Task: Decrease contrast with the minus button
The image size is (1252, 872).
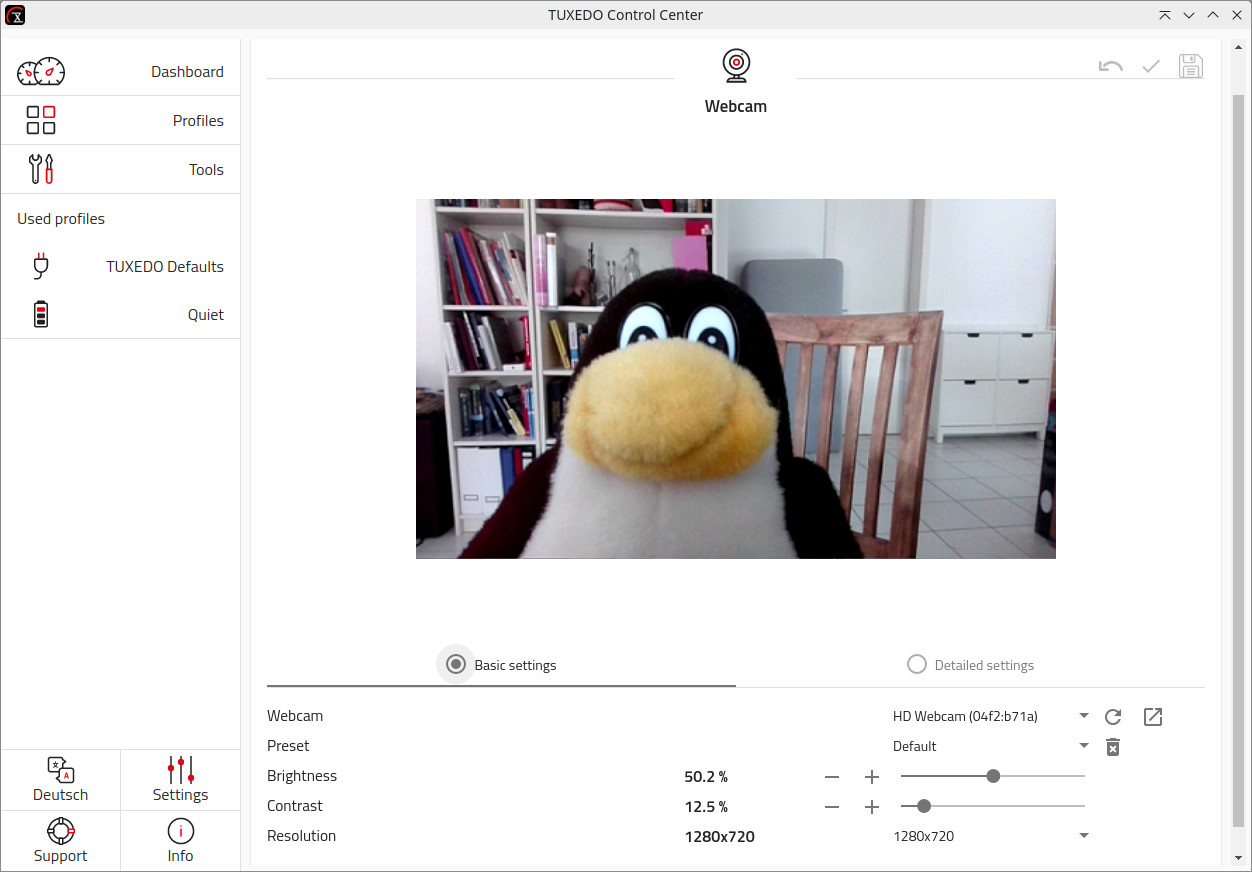Action: point(832,807)
